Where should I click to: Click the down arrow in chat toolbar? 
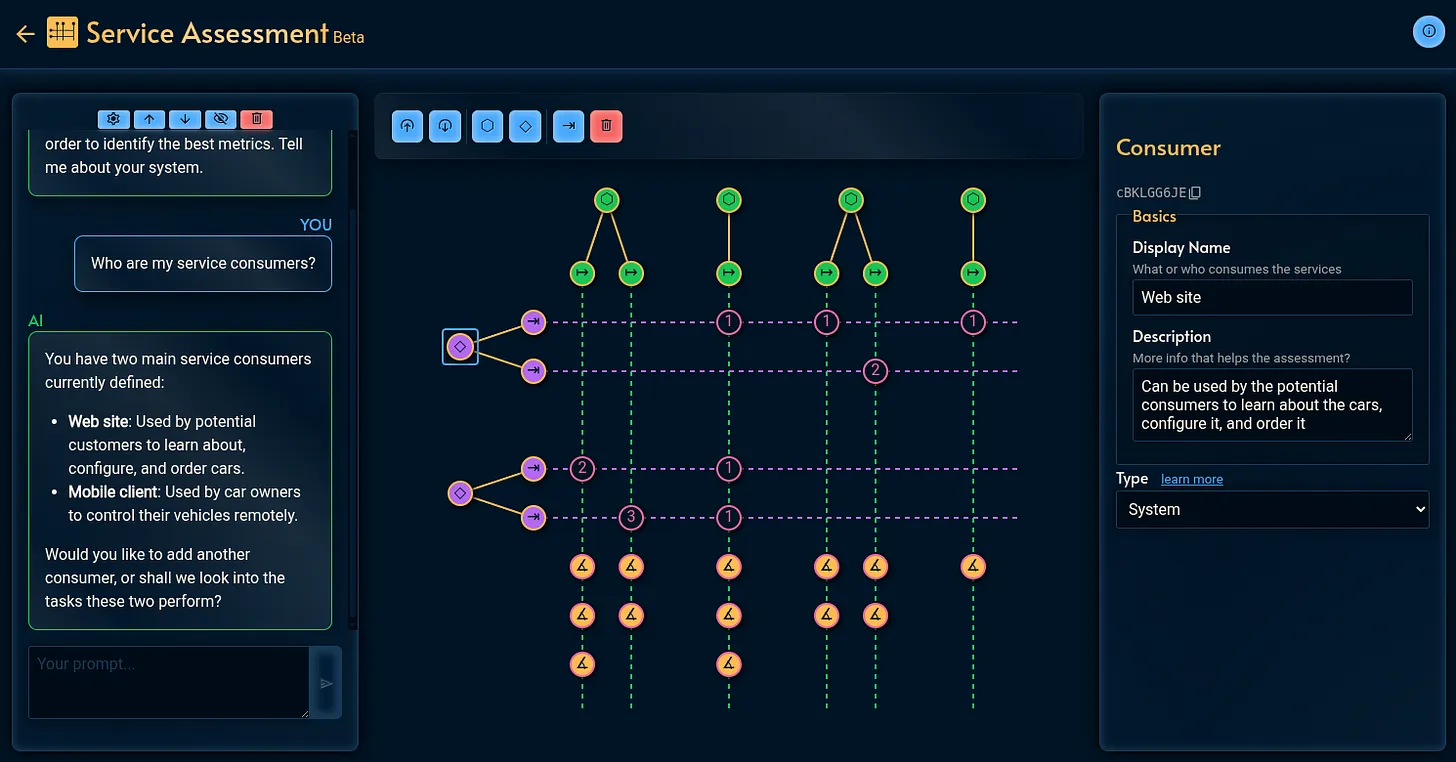click(185, 119)
